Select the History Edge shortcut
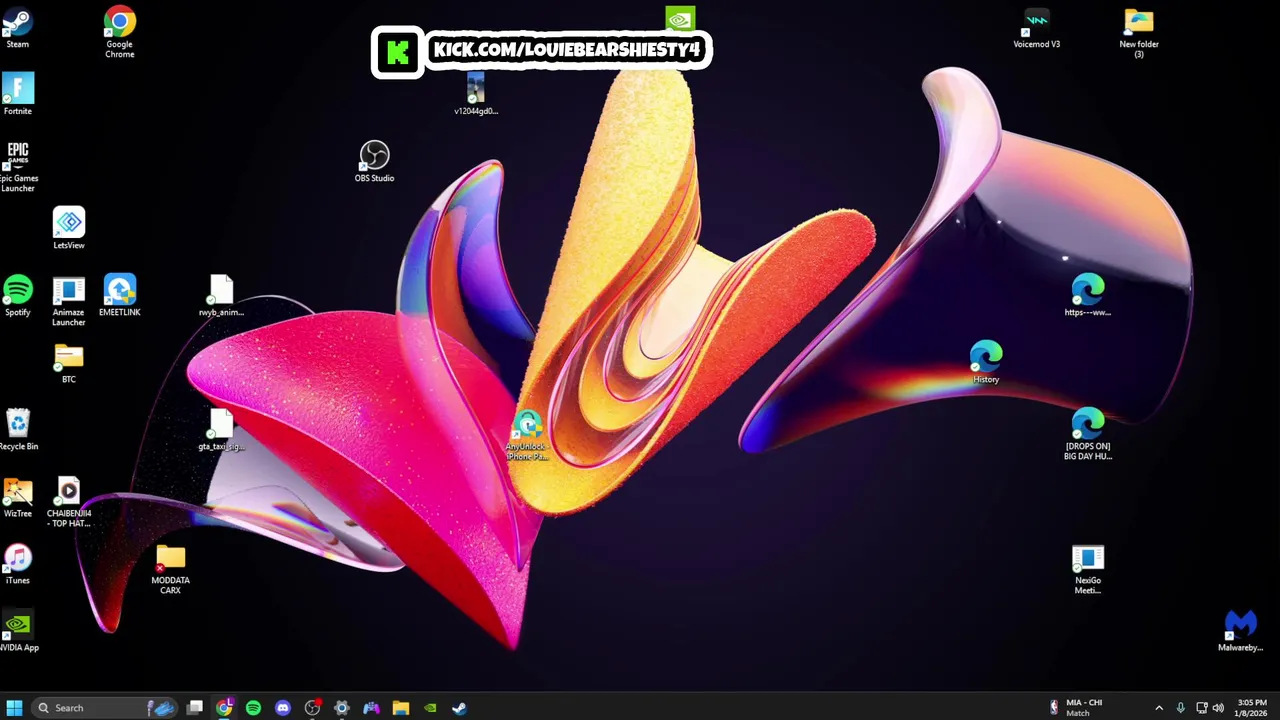Image resolution: width=1280 pixels, height=720 pixels. [986, 363]
